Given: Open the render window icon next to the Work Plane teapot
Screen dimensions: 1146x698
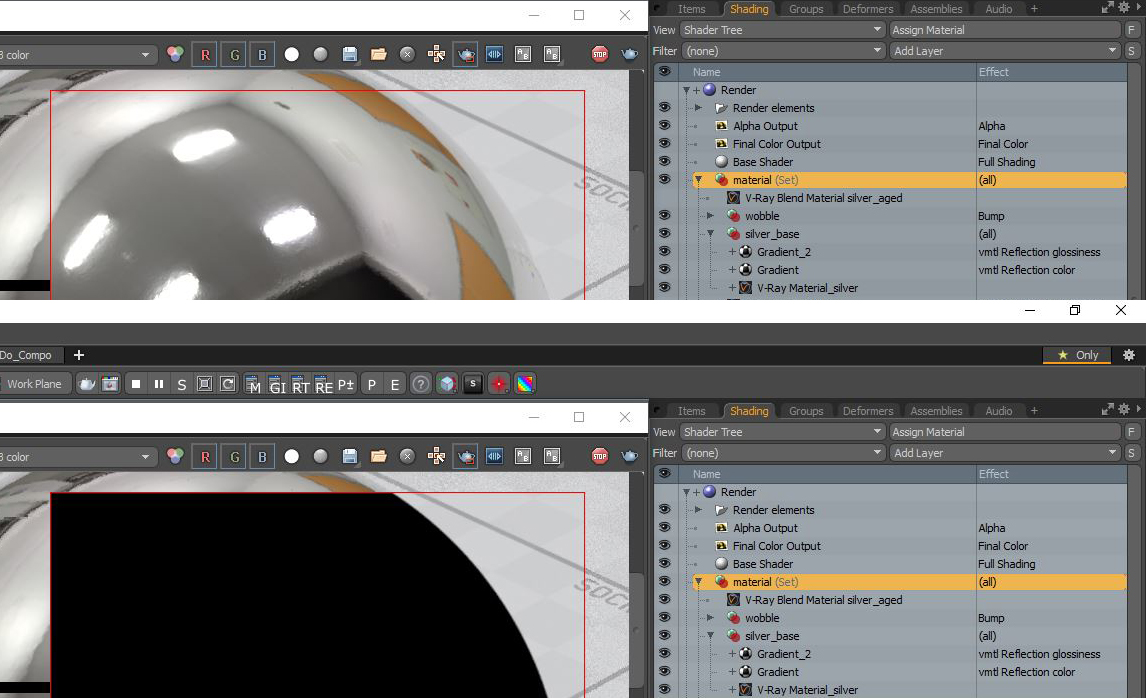Looking at the screenshot, I should (x=110, y=384).
